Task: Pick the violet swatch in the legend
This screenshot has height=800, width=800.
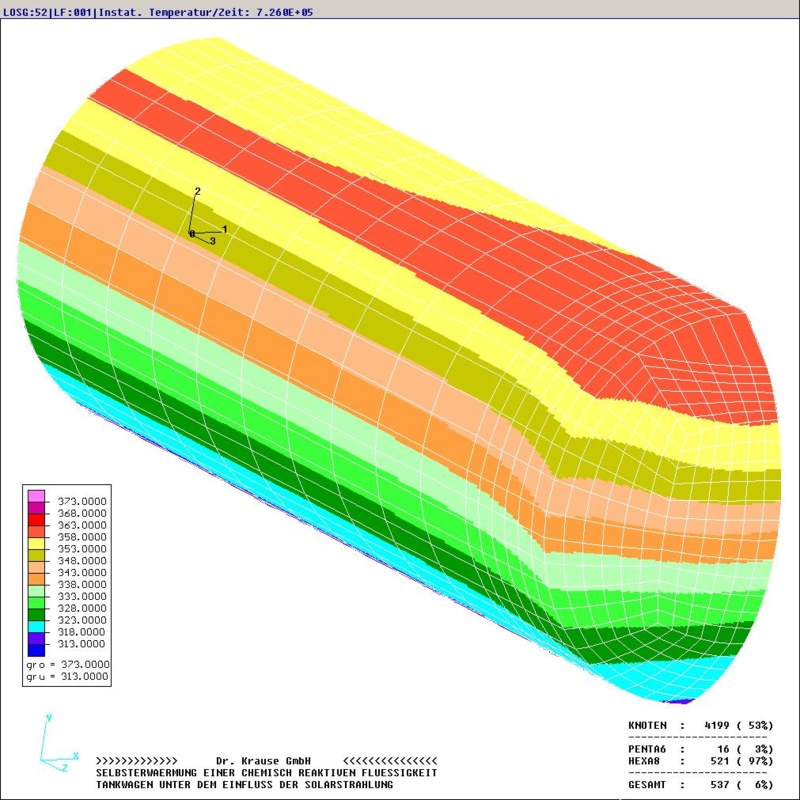Action: (36, 638)
